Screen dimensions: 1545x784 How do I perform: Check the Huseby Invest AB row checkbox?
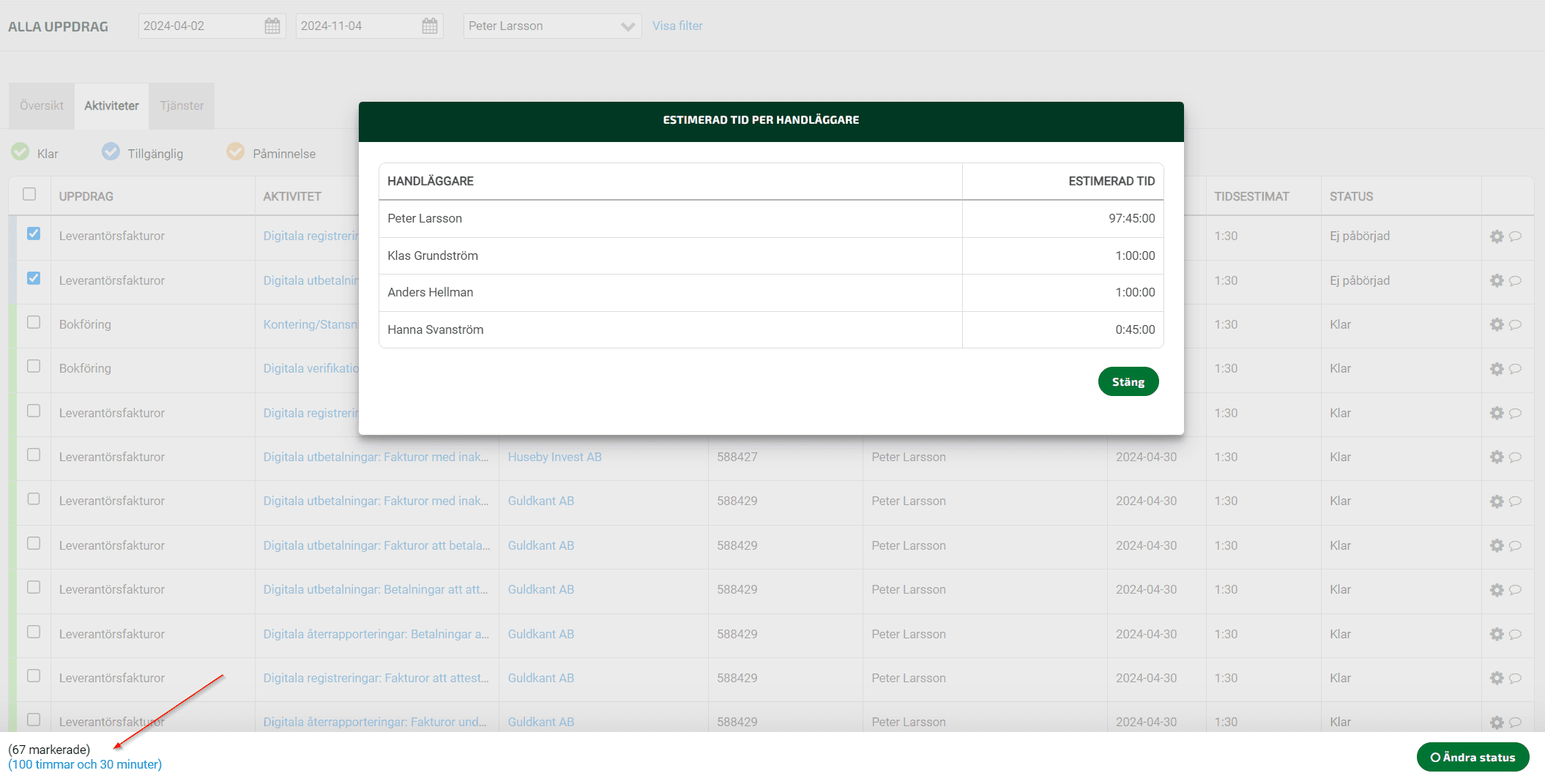[x=34, y=455]
